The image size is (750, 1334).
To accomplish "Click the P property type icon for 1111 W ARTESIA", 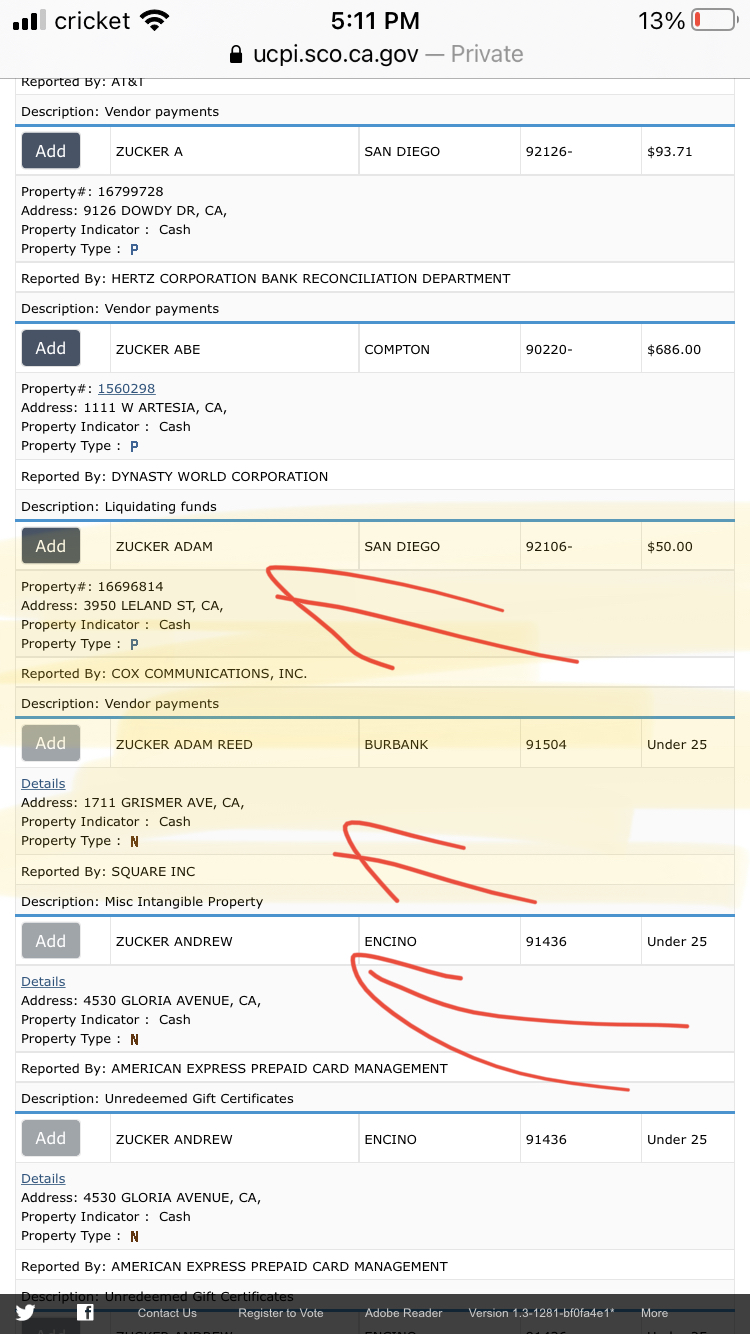I will (x=134, y=446).
